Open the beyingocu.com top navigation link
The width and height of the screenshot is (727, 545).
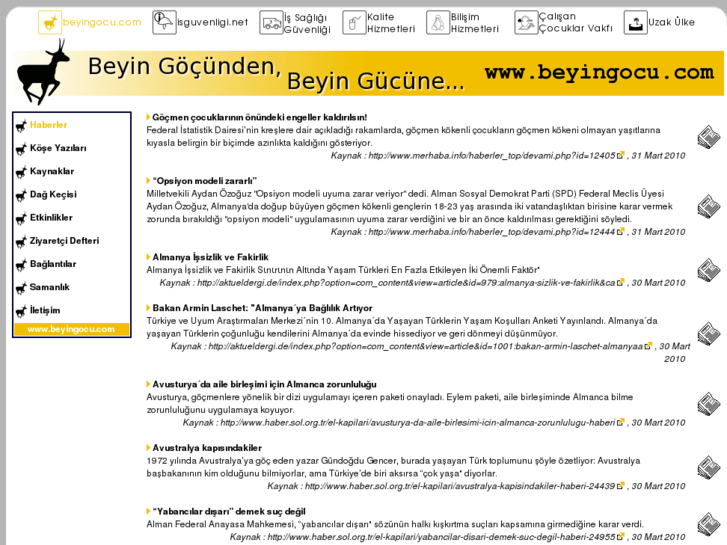coord(102,22)
